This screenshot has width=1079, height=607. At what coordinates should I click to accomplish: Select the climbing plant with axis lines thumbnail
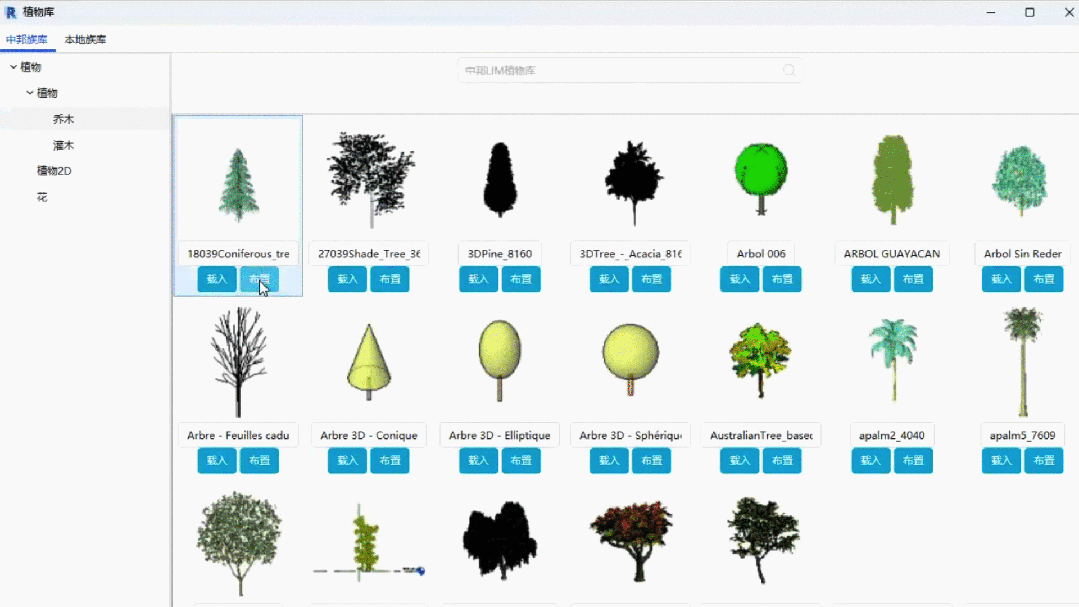click(x=368, y=544)
